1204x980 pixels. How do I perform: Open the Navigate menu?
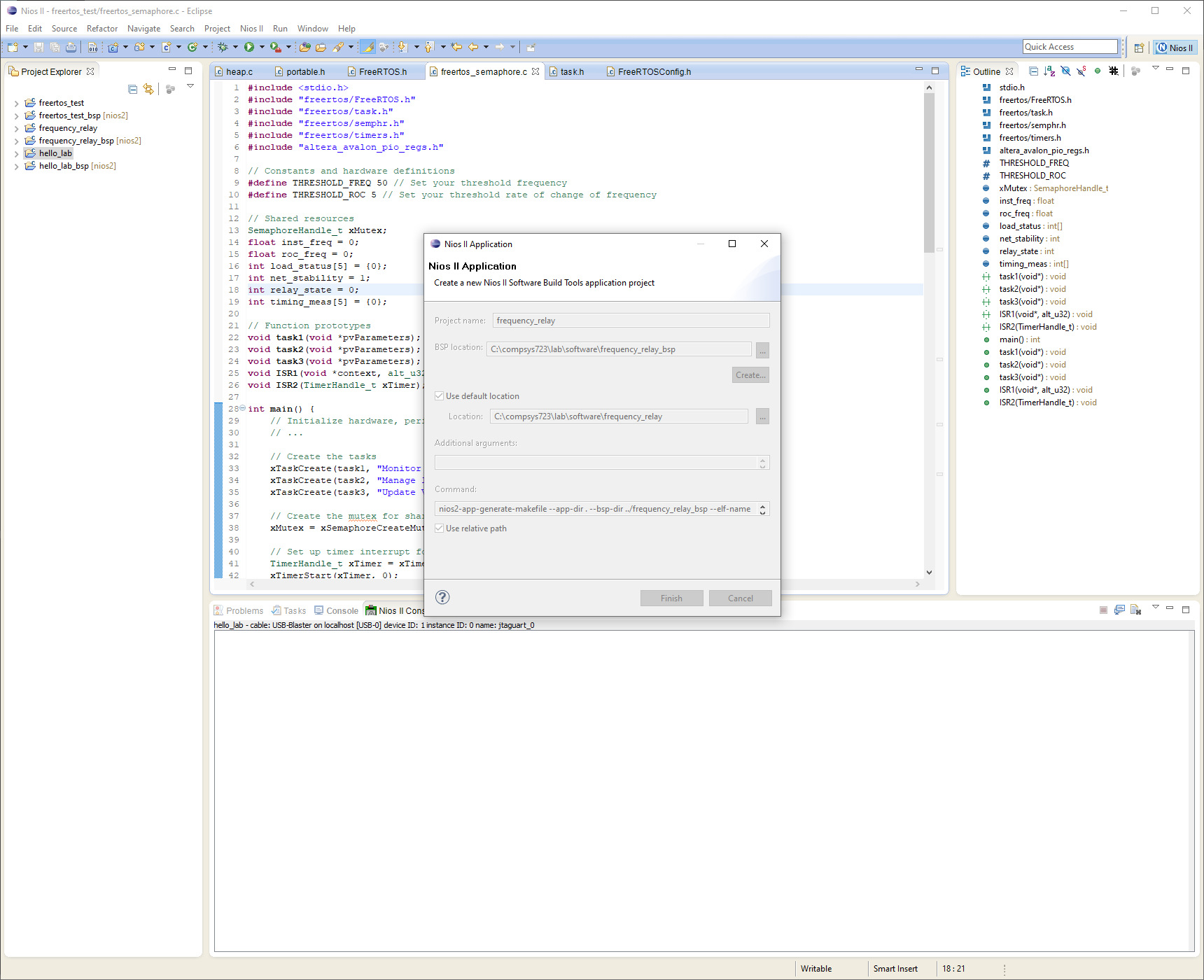pyautogui.click(x=143, y=29)
